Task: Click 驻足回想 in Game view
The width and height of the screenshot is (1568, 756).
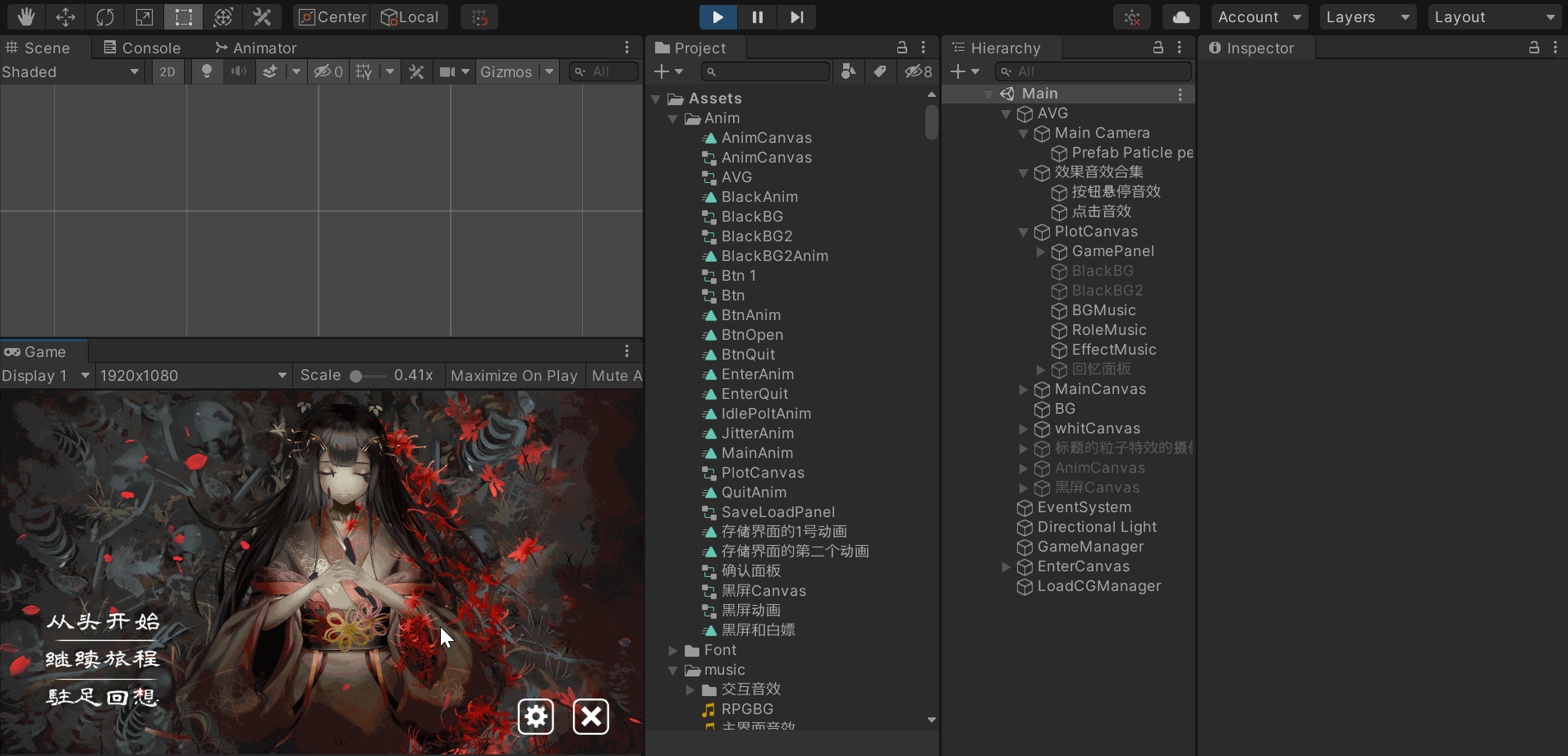Action: (103, 697)
